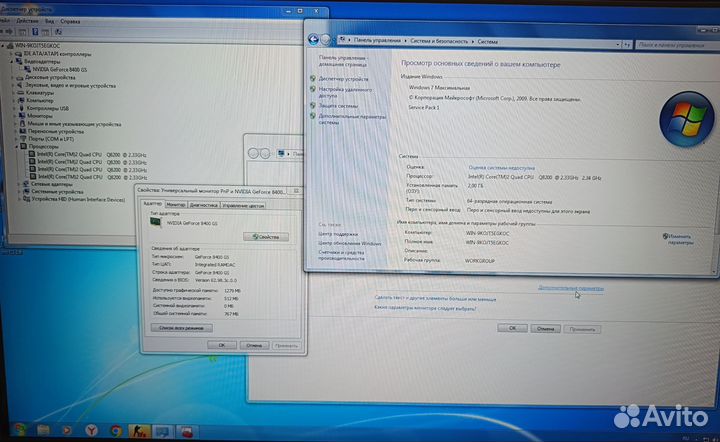Open Google Chrome from taskbar
The image size is (720, 442).
coord(117,431)
